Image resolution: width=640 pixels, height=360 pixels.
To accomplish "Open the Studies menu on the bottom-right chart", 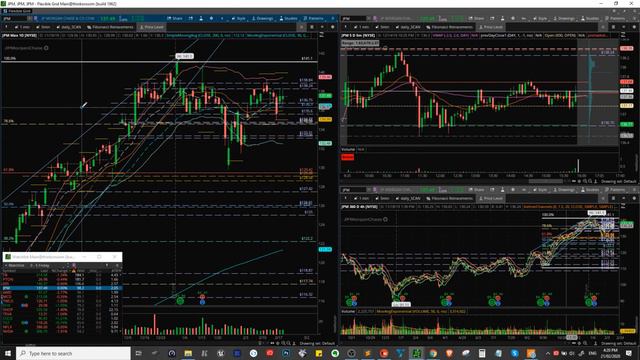I will [x=590, y=190].
